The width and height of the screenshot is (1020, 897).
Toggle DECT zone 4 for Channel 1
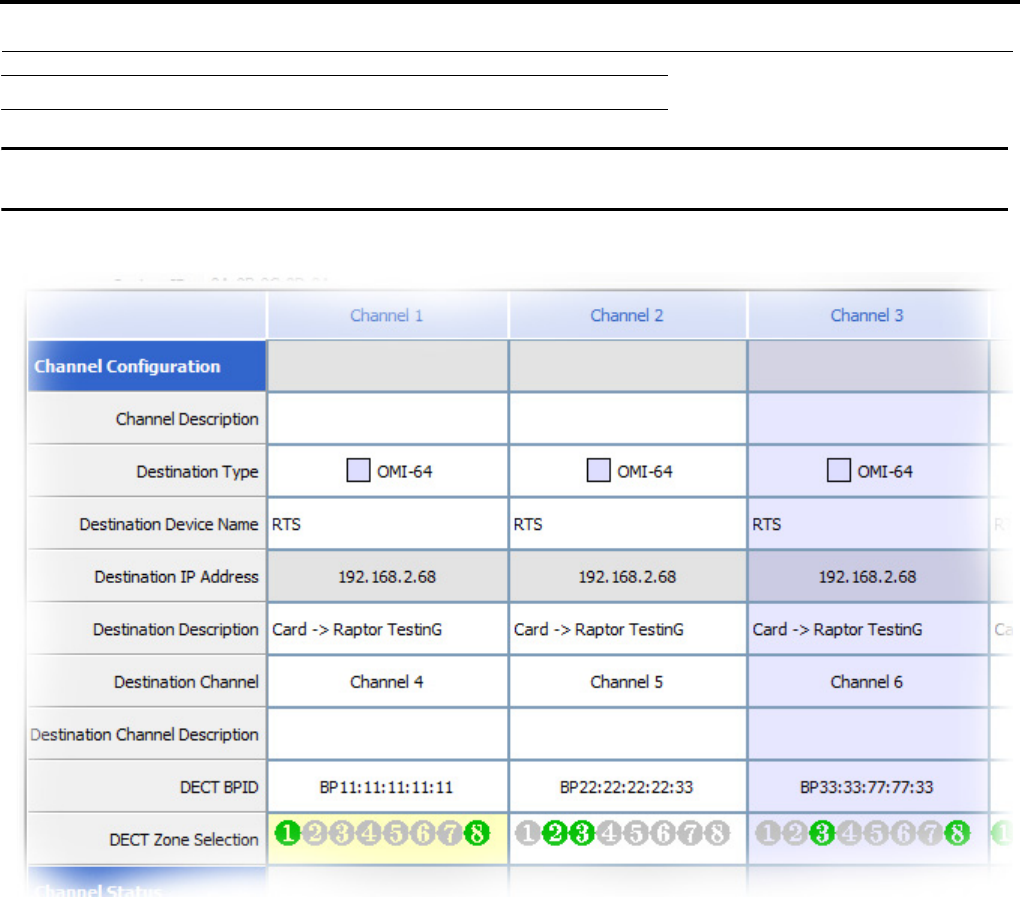coord(369,833)
